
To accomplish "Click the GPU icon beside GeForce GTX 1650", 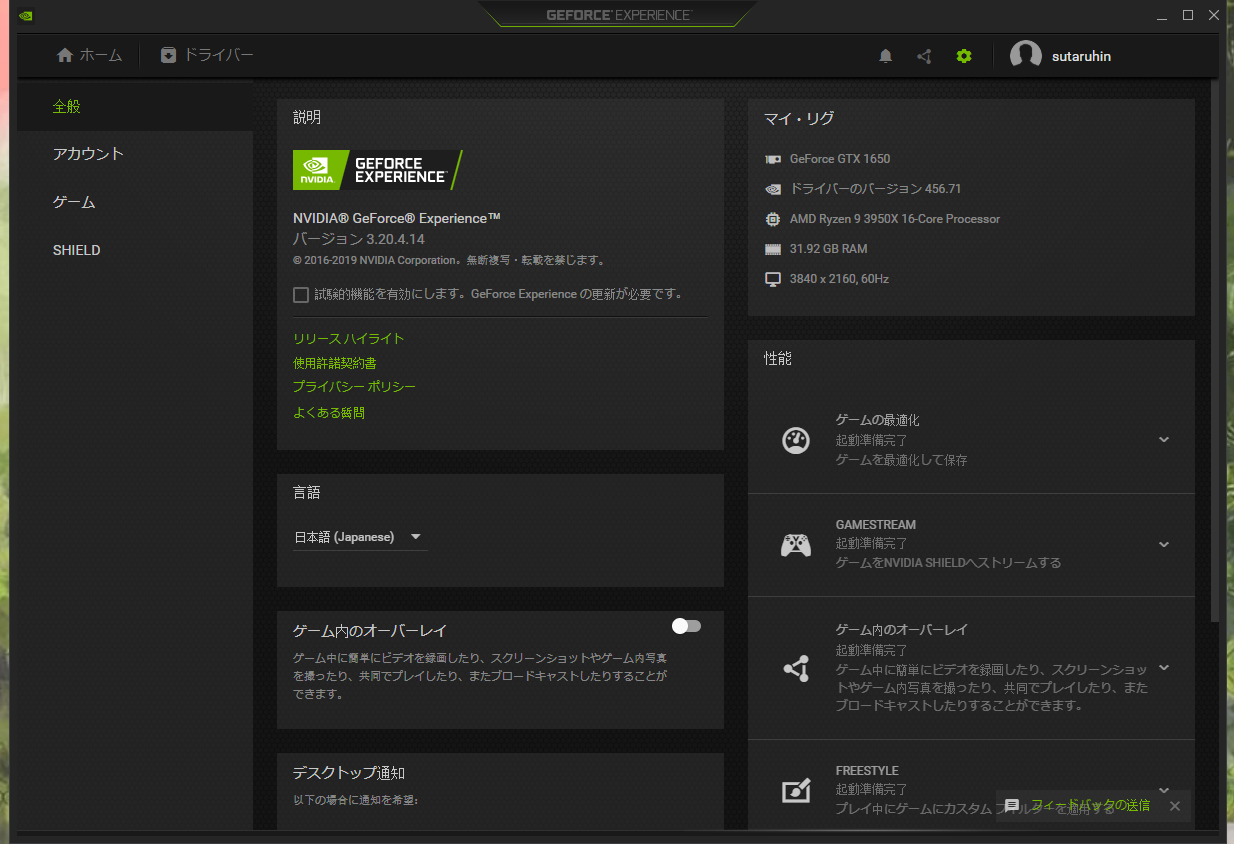I will [x=772, y=159].
